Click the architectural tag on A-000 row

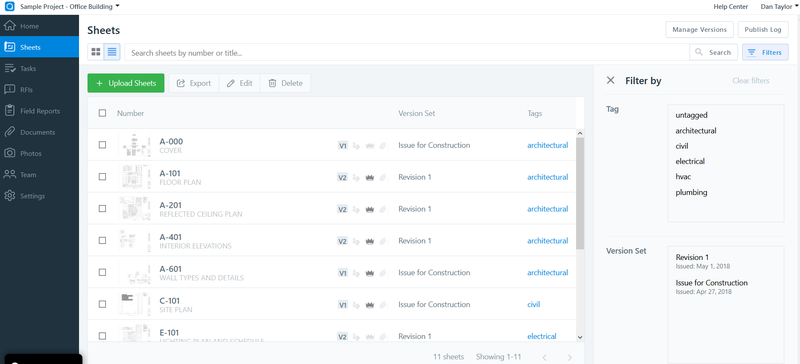[x=547, y=145]
